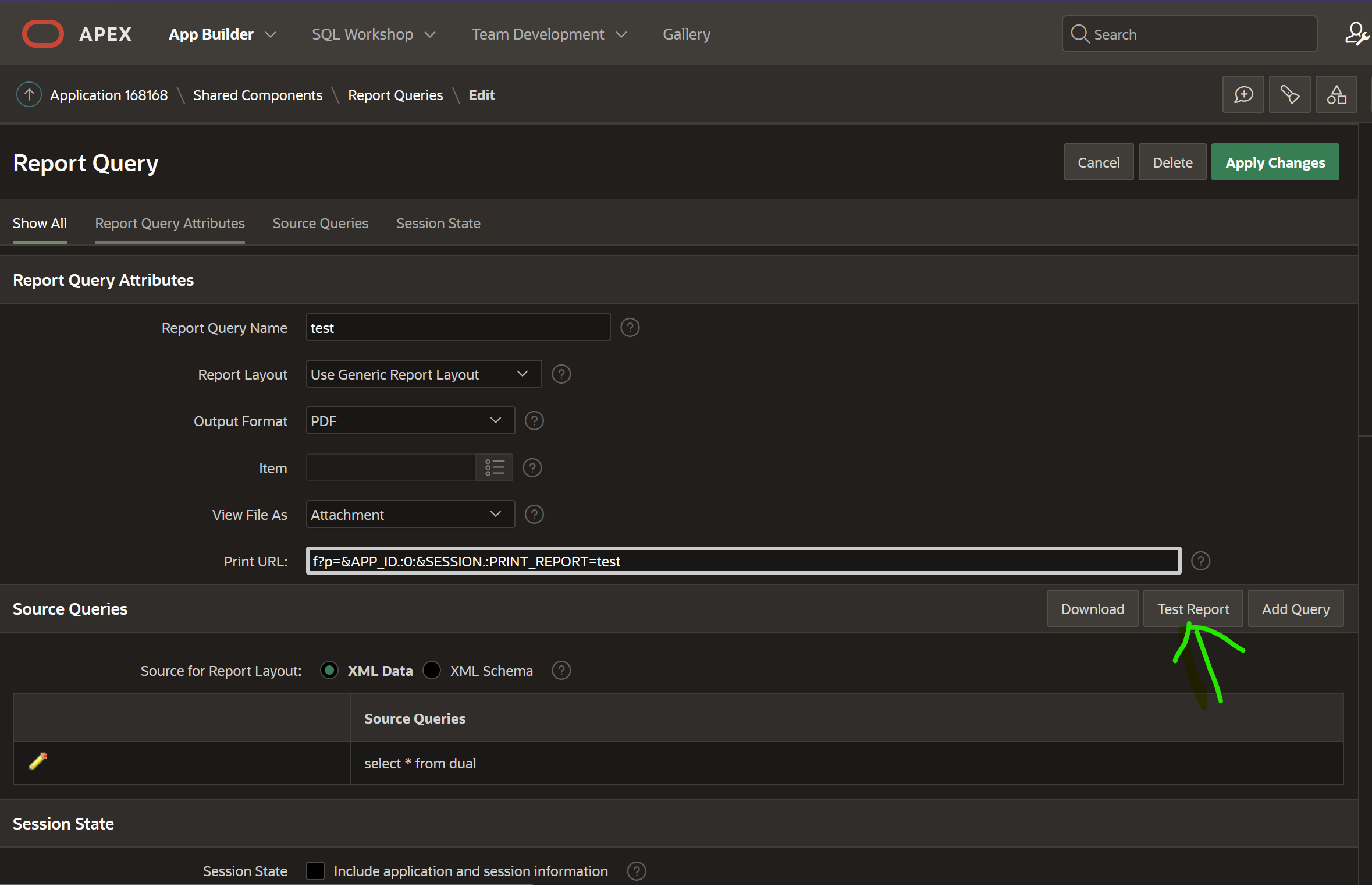Select the XML Schema radio button

[432, 670]
